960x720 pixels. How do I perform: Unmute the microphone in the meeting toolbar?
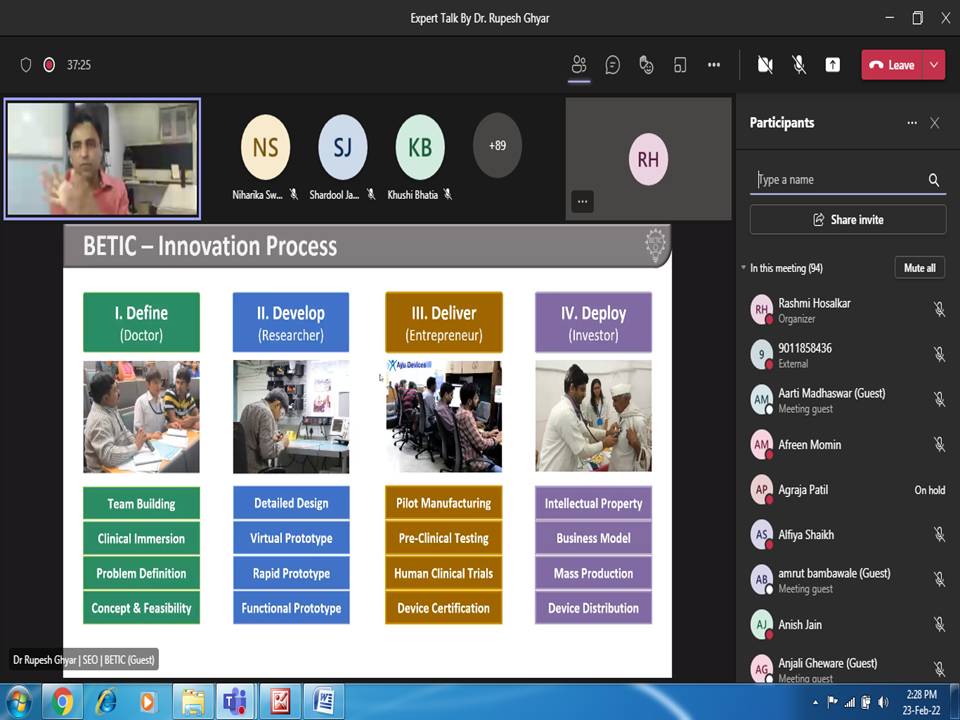(799, 65)
